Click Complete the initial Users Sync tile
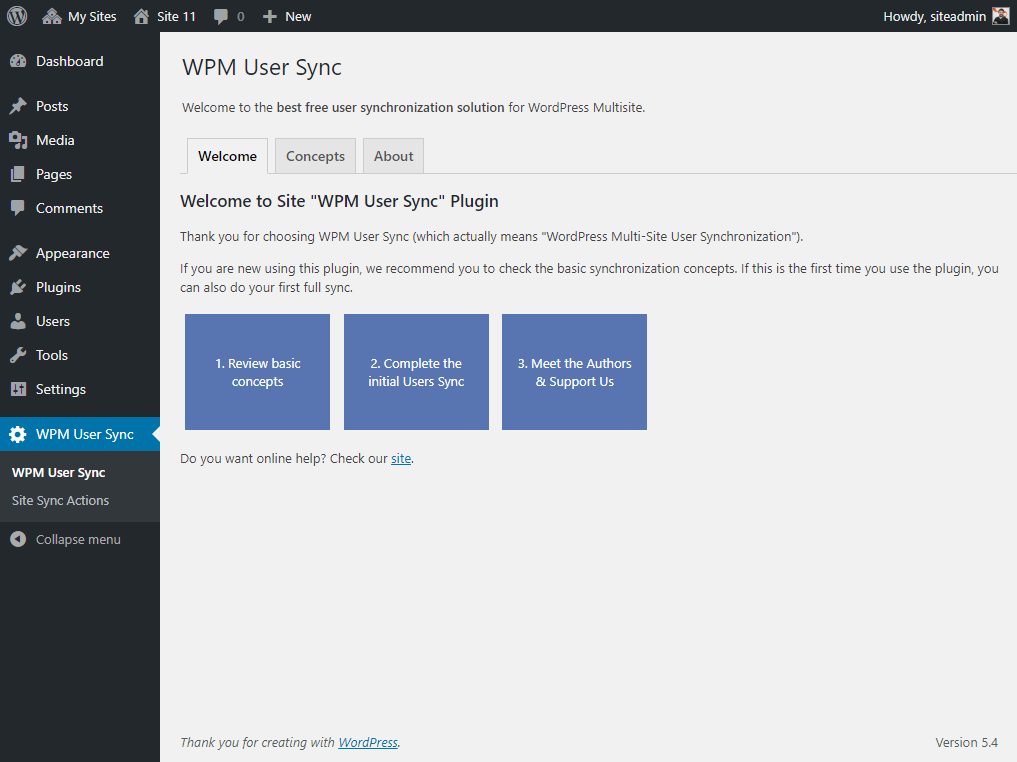This screenshot has width=1017, height=762. [416, 372]
